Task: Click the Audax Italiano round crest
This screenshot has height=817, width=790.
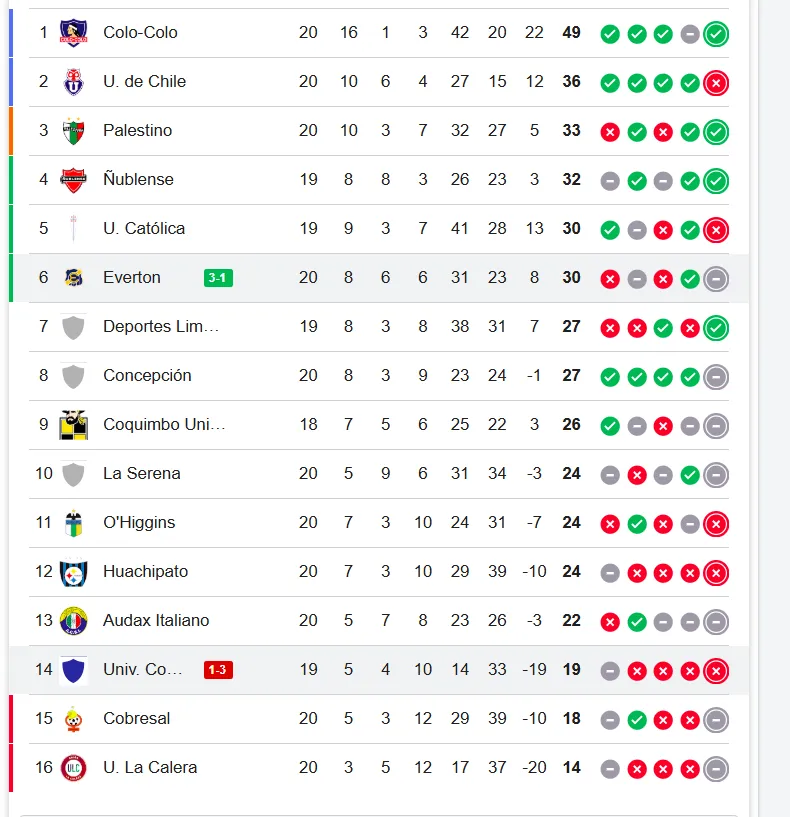Action: coord(73,621)
